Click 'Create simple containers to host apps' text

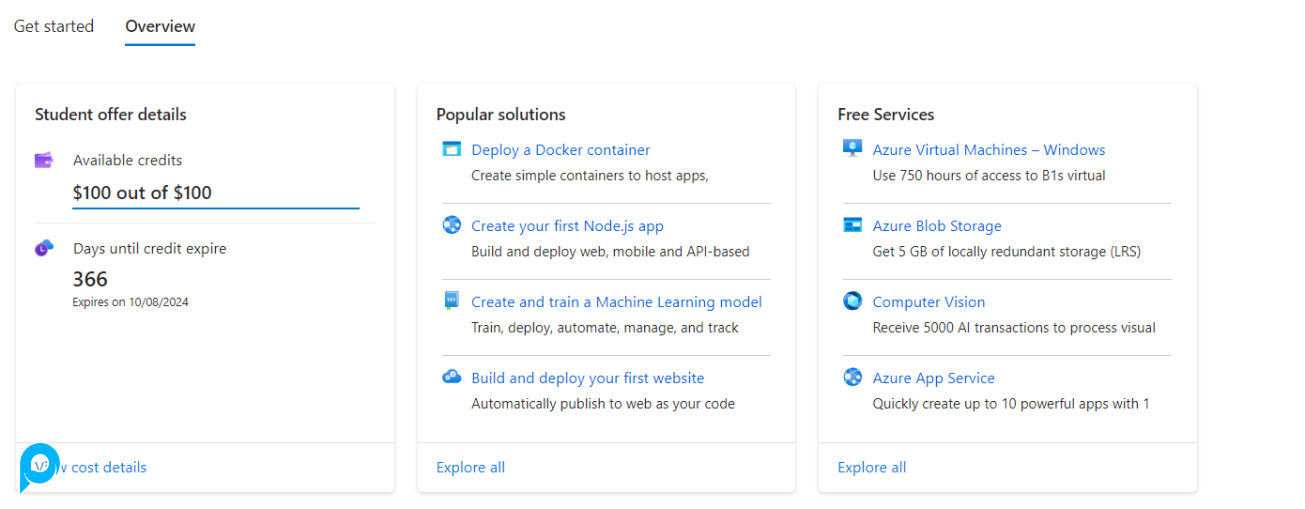(590, 175)
